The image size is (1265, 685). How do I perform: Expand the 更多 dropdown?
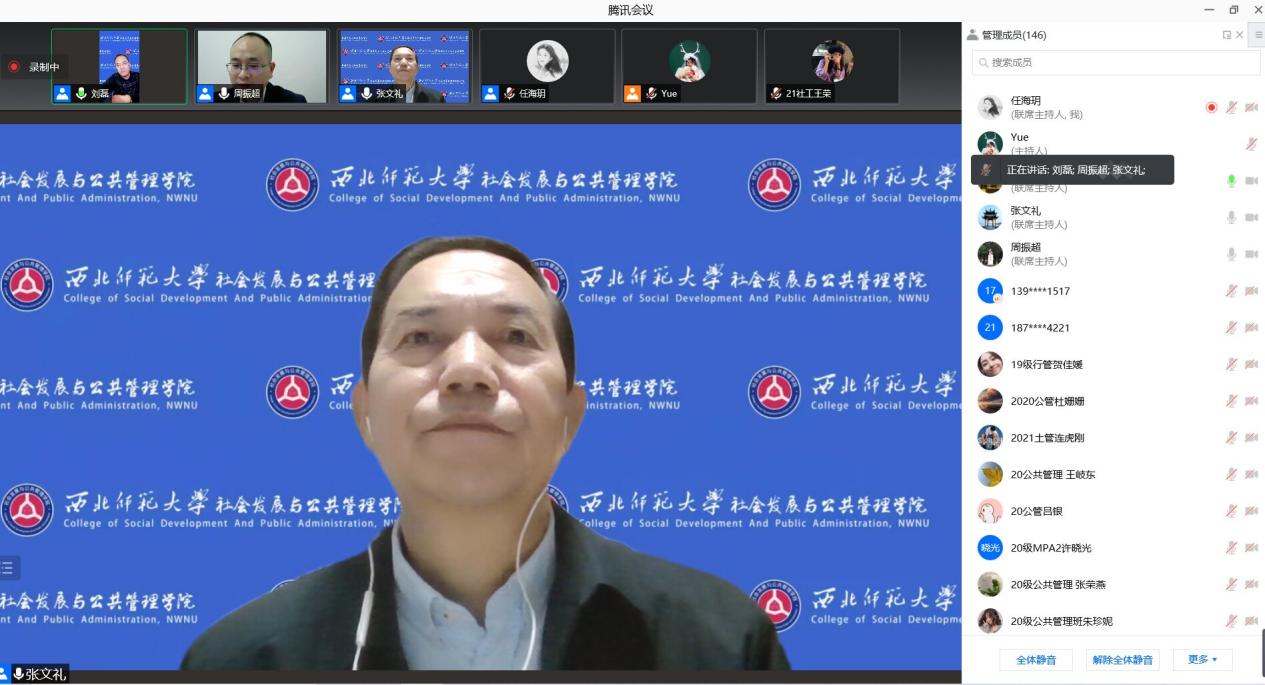point(1202,660)
